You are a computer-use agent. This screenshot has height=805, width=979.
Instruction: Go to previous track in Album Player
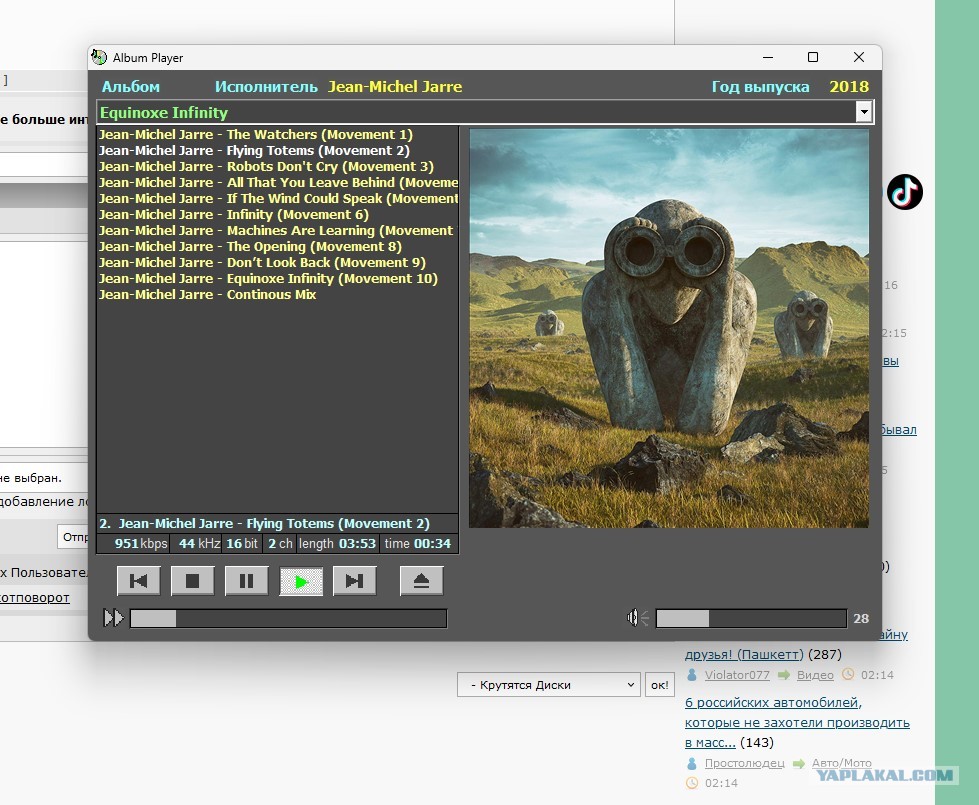coord(139,581)
